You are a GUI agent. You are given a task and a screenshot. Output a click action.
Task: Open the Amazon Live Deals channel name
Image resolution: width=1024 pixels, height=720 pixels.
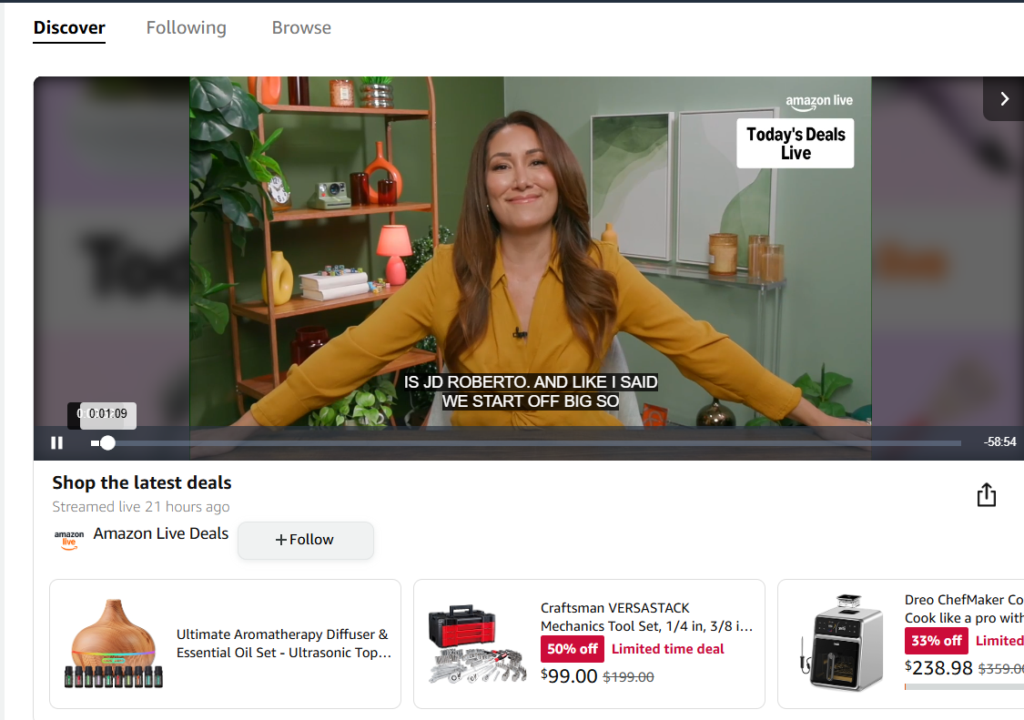[x=161, y=533]
